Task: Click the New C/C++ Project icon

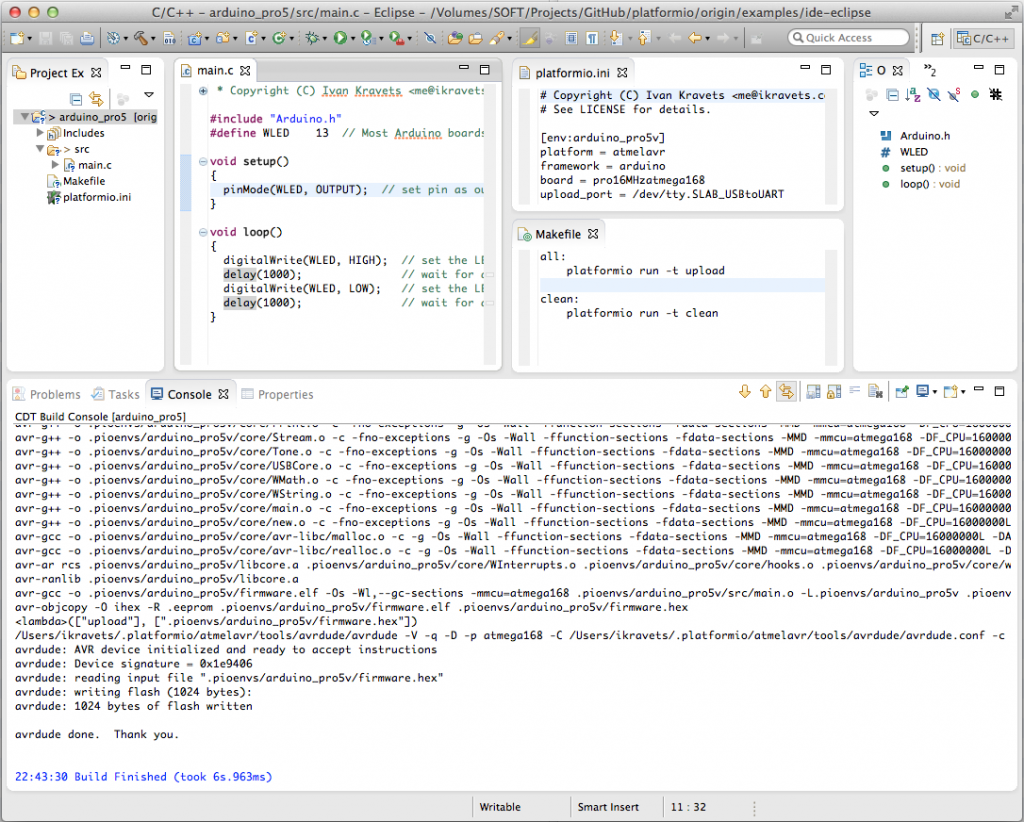Action: 195,39
